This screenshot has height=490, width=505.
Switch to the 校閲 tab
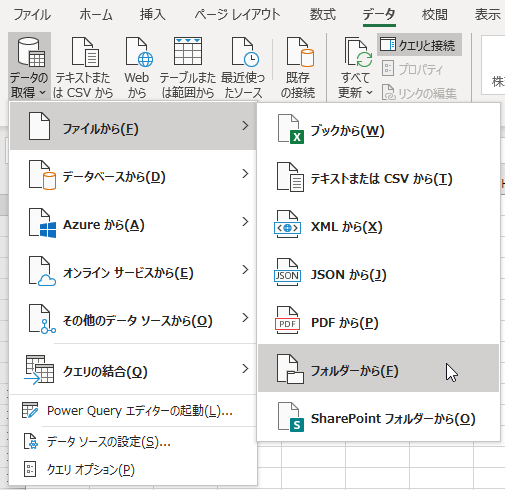click(x=435, y=15)
